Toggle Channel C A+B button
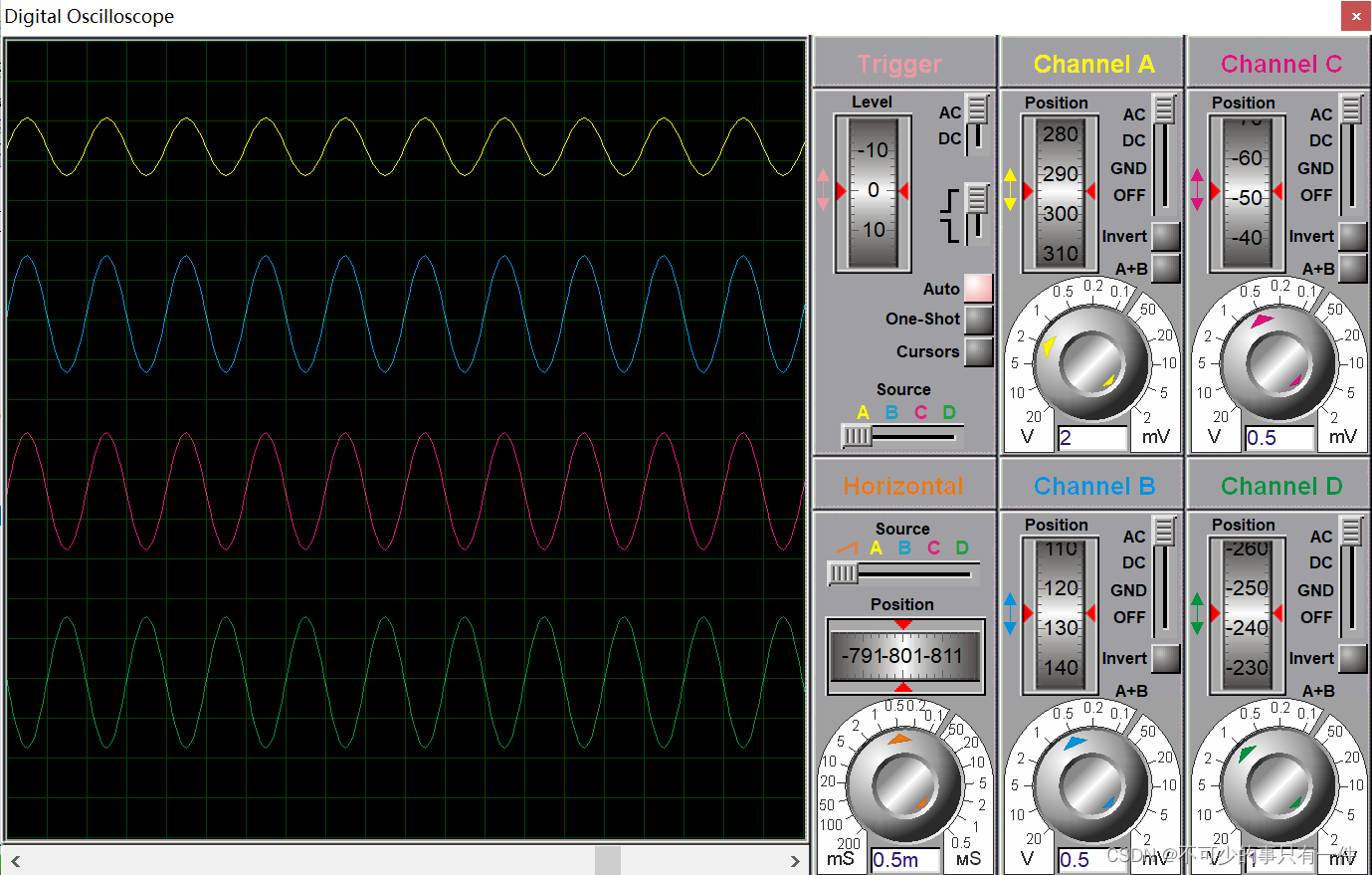Image resolution: width=1372 pixels, height=875 pixels. click(x=1352, y=268)
